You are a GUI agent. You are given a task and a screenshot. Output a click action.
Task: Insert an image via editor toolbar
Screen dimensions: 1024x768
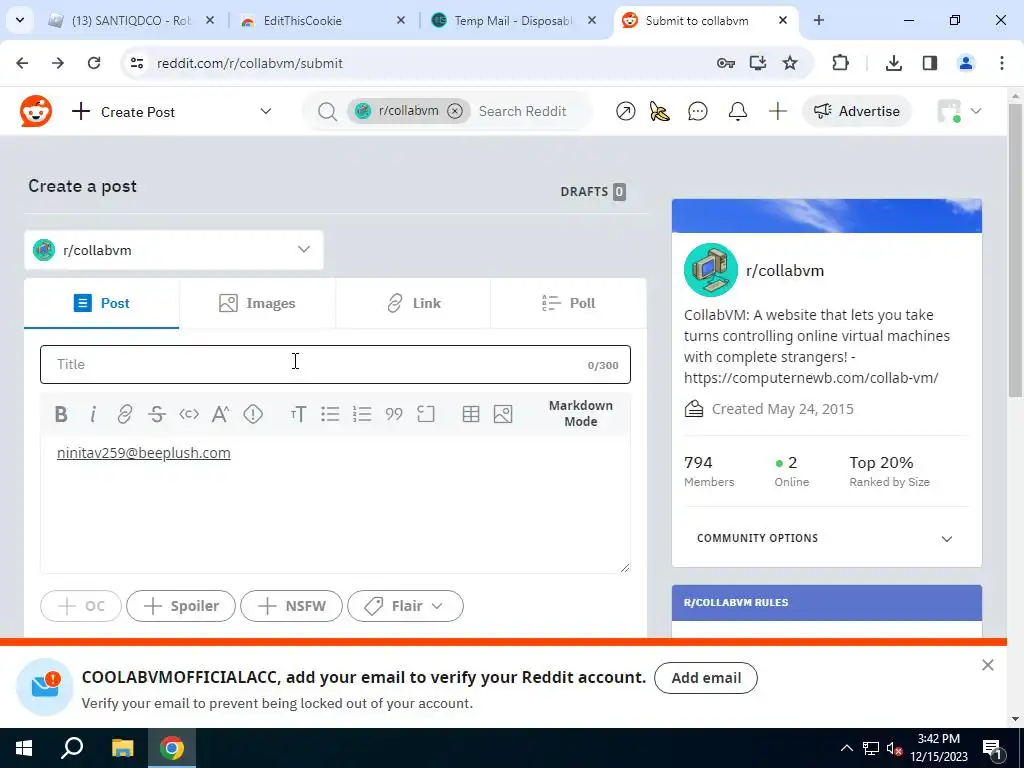(503, 414)
